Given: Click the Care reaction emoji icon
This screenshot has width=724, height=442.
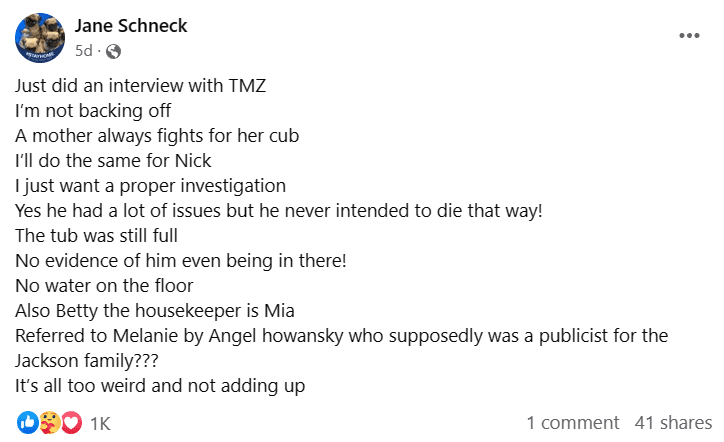Looking at the screenshot, I should (50, 422).
